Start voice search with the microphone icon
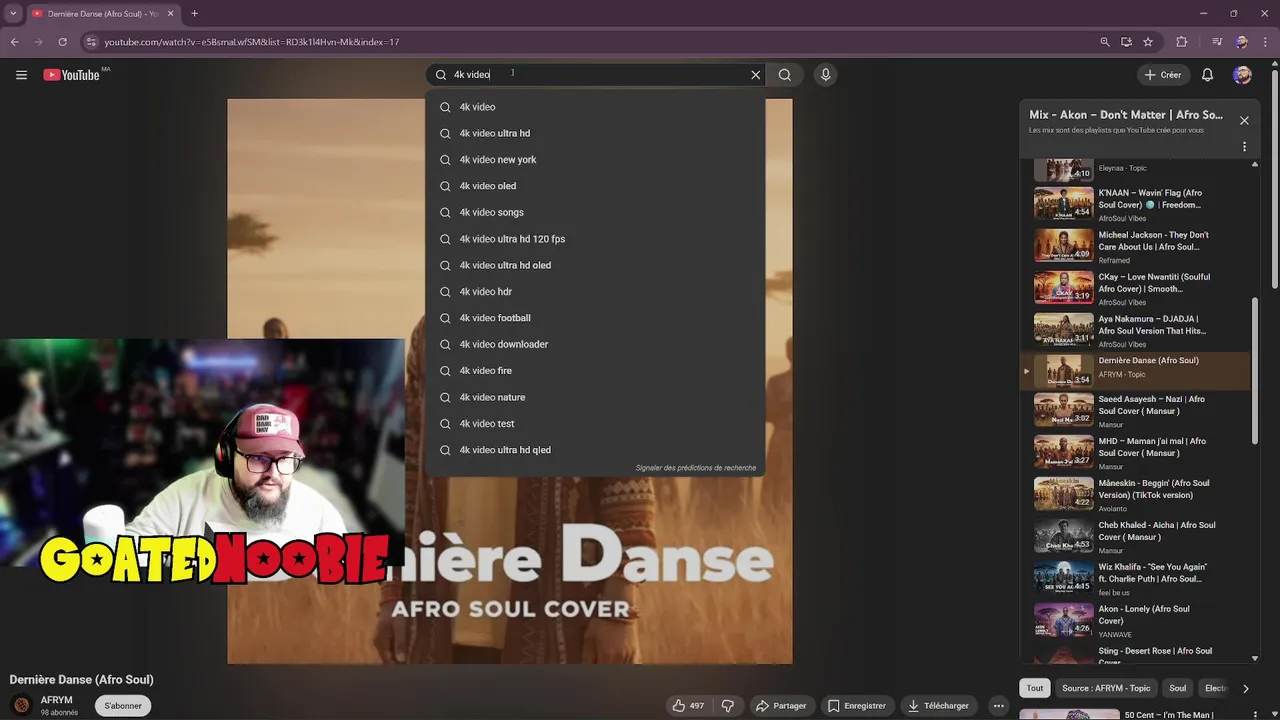The height and width of the screenshot is (720, 1280). coord(825,75)
